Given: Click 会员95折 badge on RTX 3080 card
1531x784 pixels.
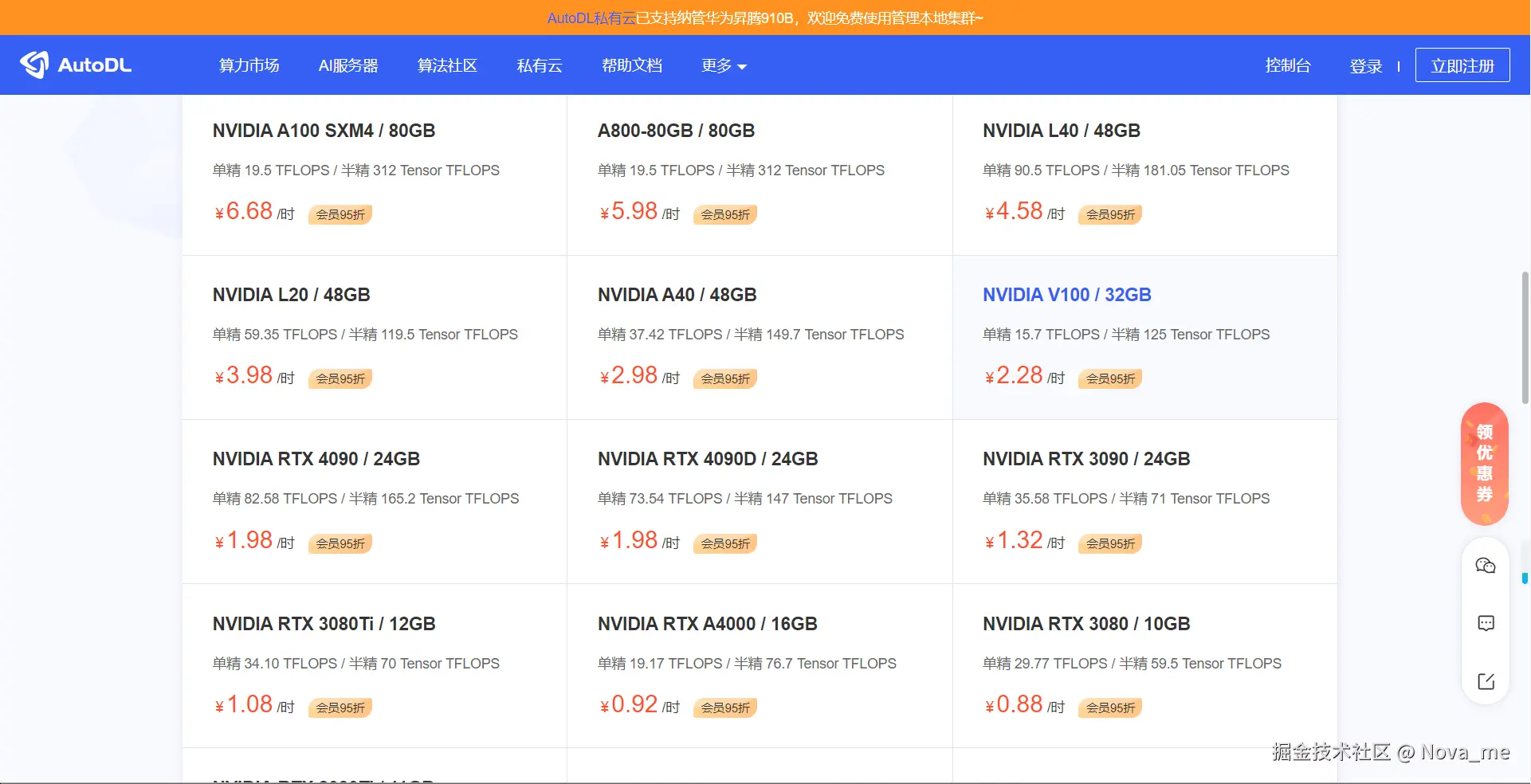Looking at the screenshot, I should click(1110, 708).
